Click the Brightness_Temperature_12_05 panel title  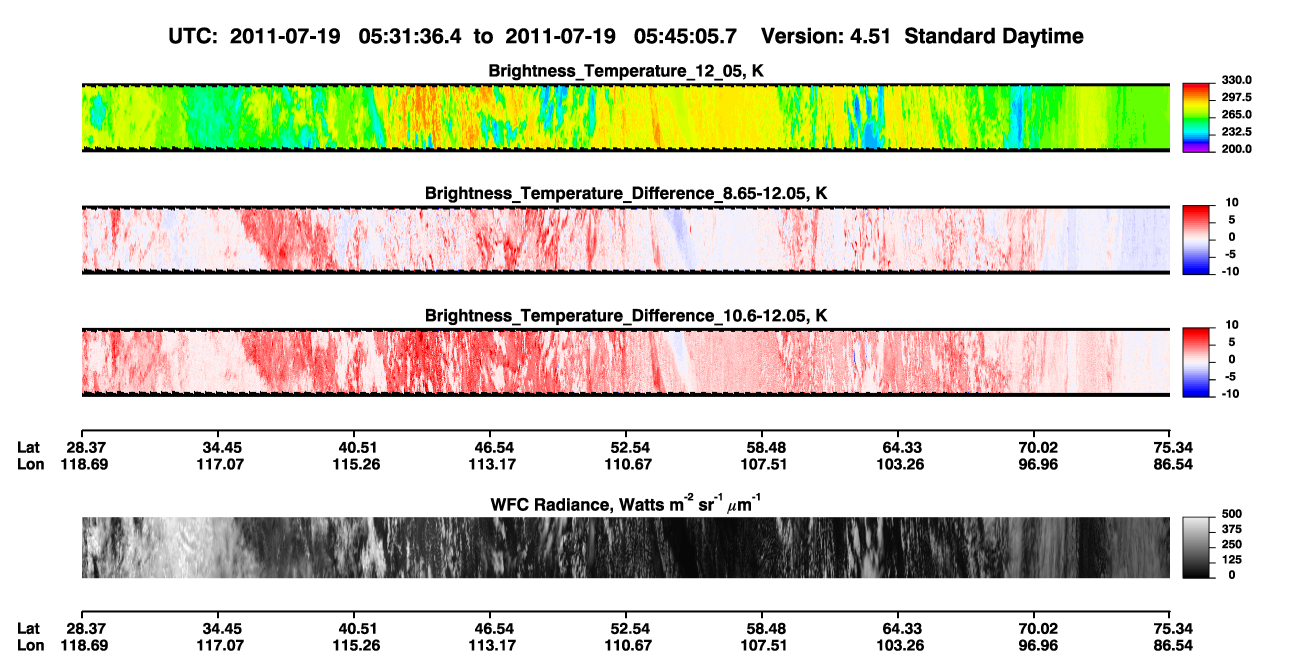(626, 71)
